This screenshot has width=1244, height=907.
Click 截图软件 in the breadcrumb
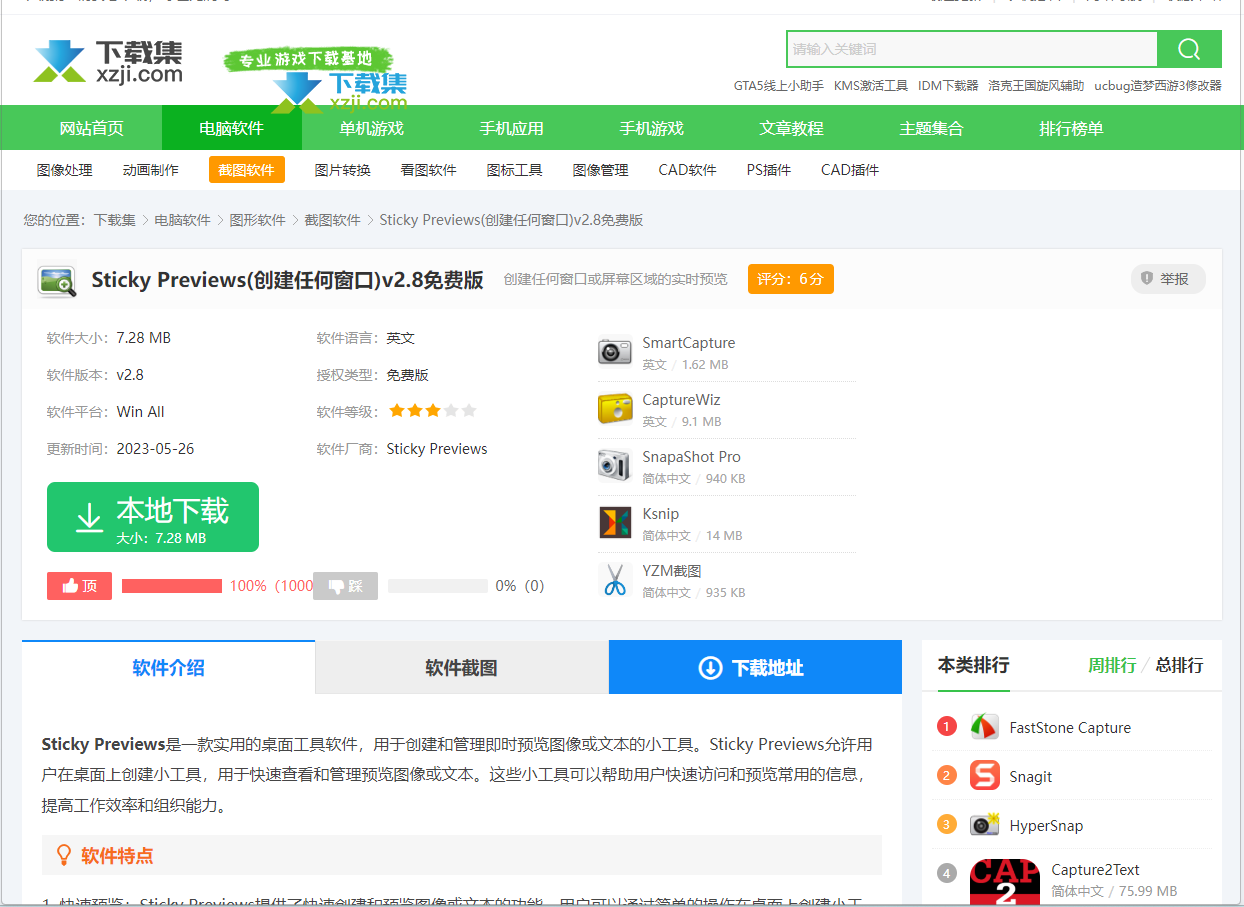333,220
